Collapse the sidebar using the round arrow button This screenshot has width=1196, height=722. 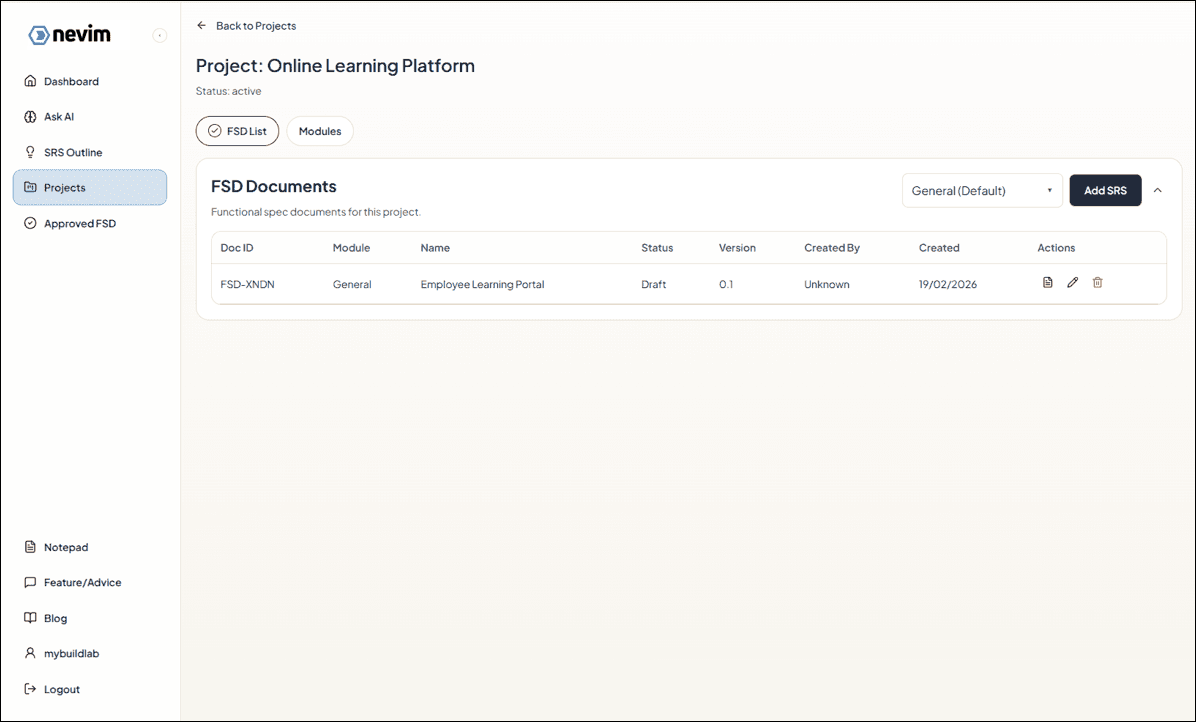tap(159, 36)
